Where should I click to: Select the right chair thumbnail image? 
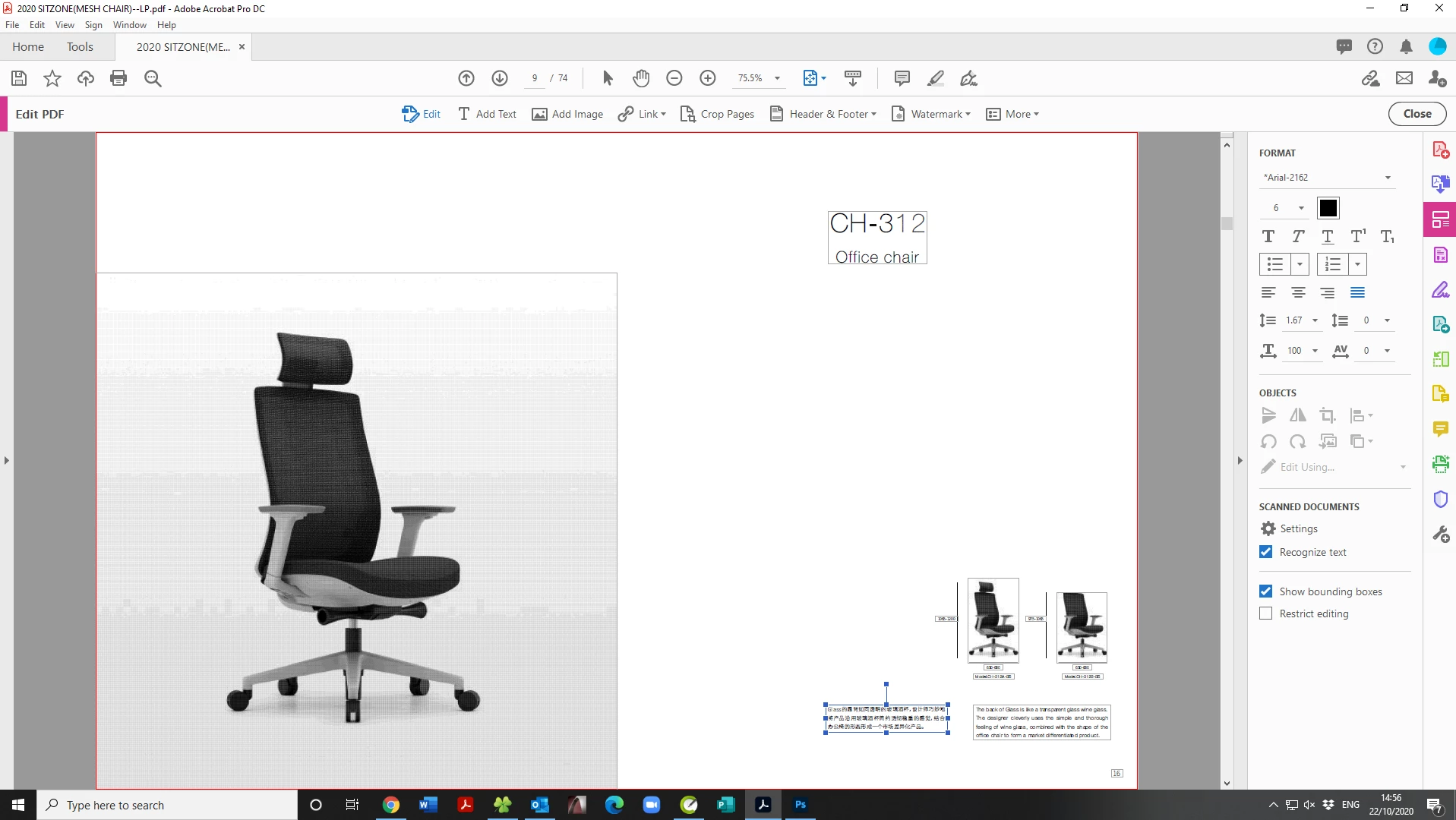pyautogui.click(x=1082, y=627)
